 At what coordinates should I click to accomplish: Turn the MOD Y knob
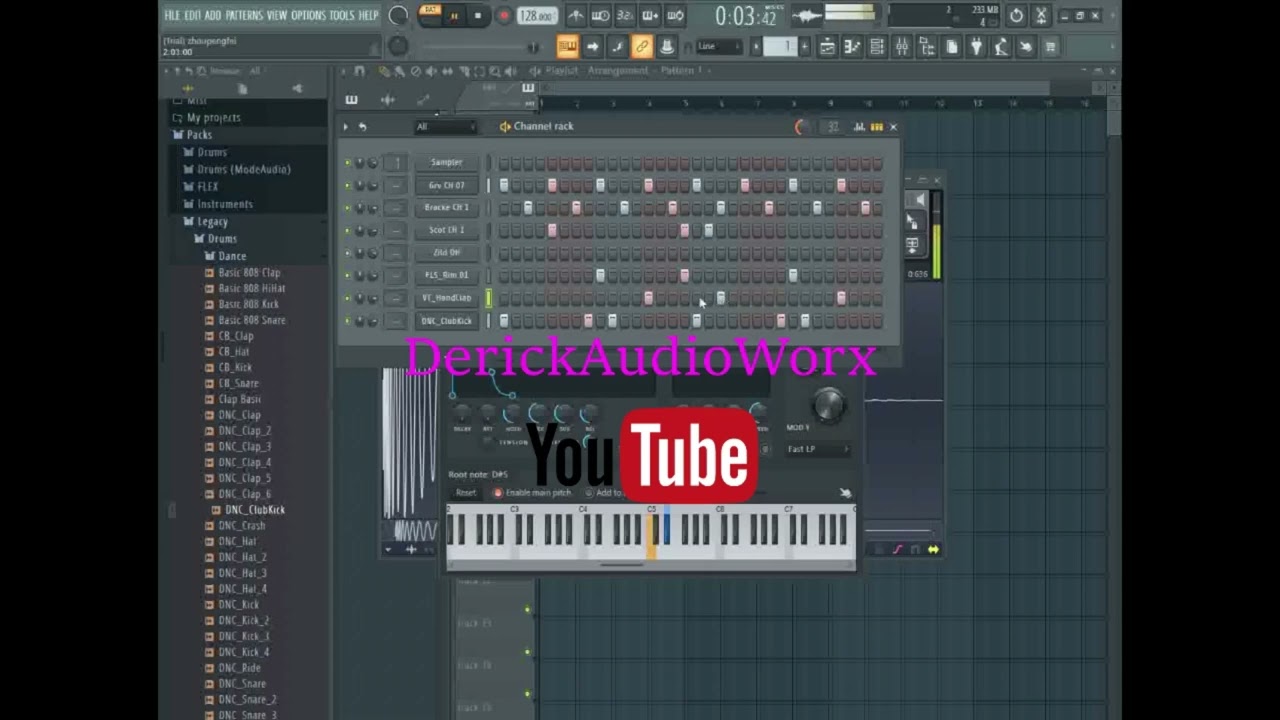(x=829, y=404)
